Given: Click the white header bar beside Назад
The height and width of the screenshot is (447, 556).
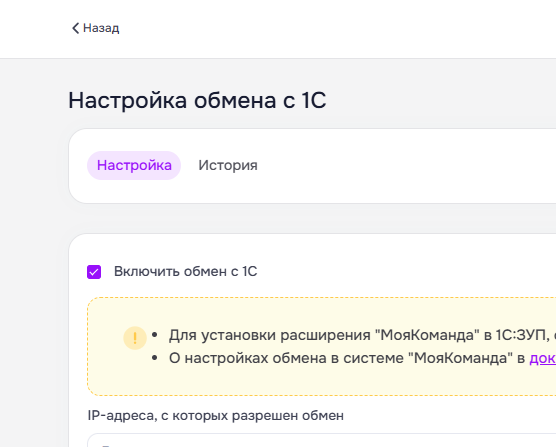Looking at the screenshot, I should click(x=319, y=28).
